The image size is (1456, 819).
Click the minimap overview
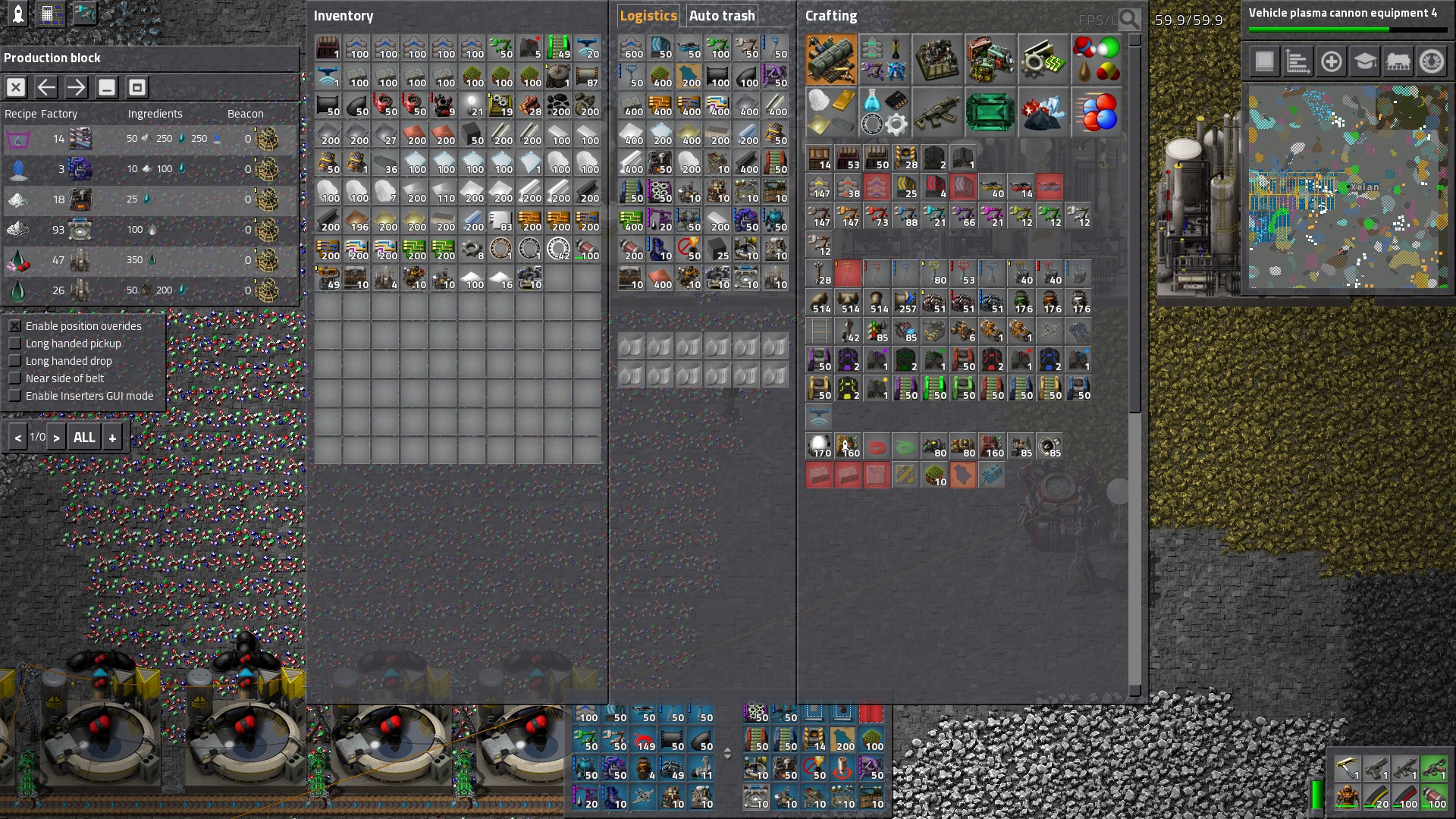coord(1348,187)
